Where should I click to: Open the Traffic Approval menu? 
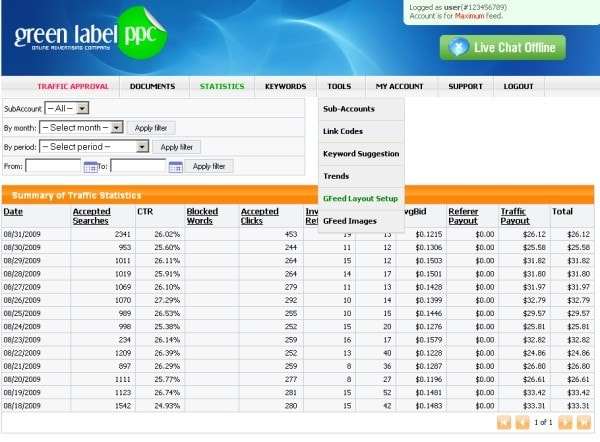[x=73, y=86]
